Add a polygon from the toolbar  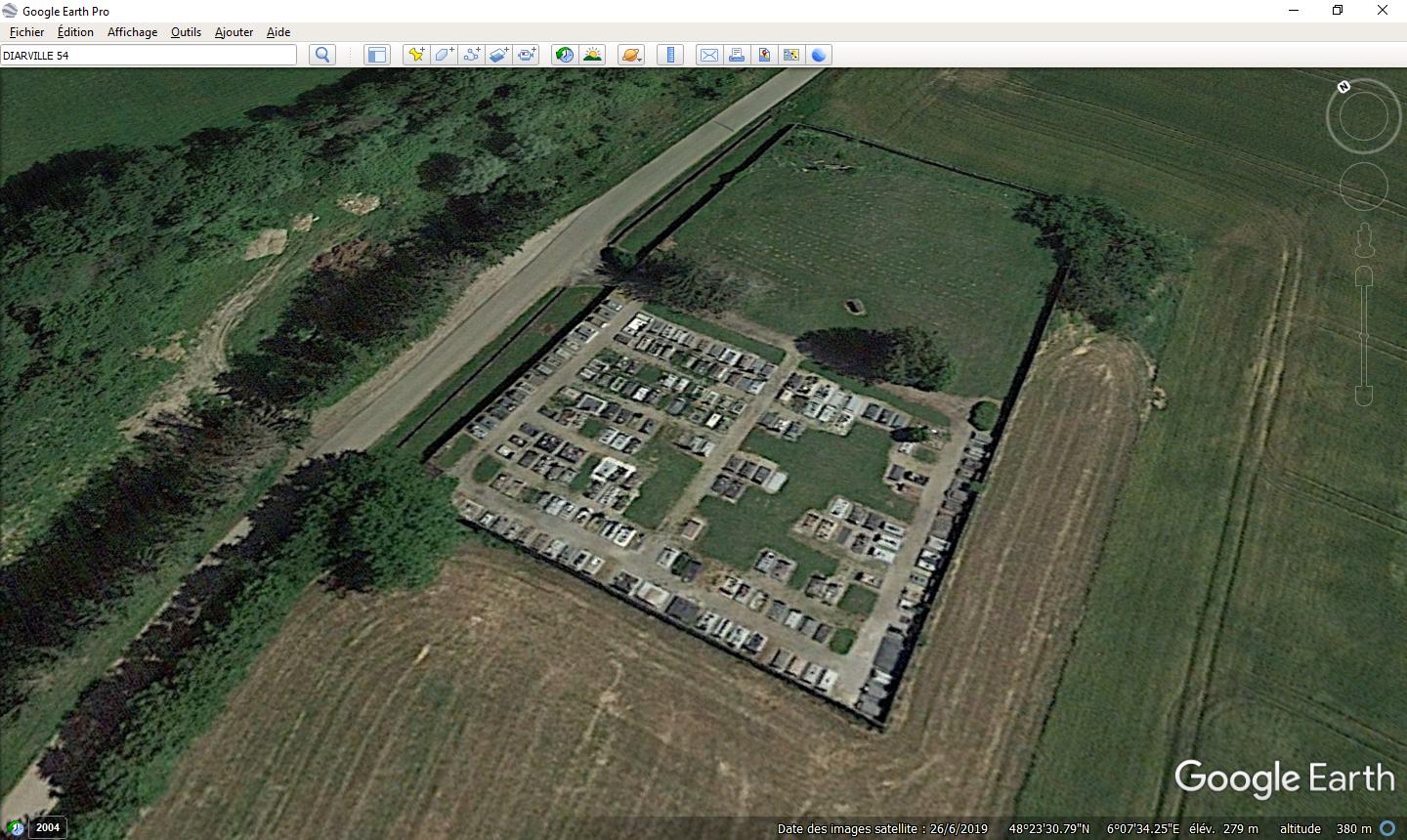(444, 55)
